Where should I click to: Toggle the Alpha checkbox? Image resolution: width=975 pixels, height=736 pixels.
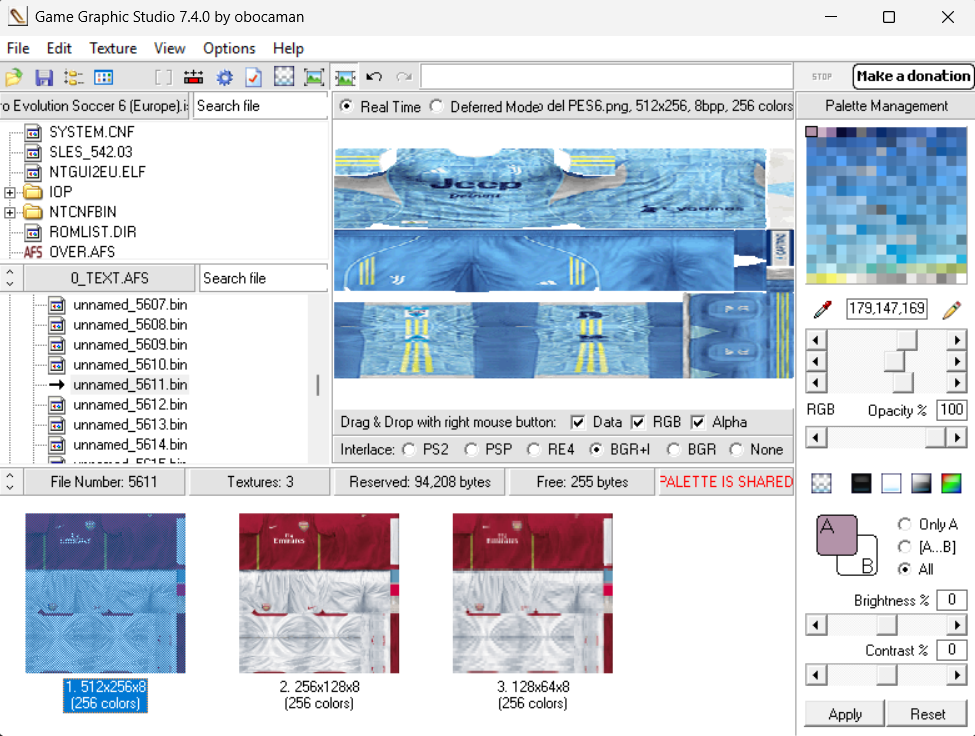tap(698, 423)
